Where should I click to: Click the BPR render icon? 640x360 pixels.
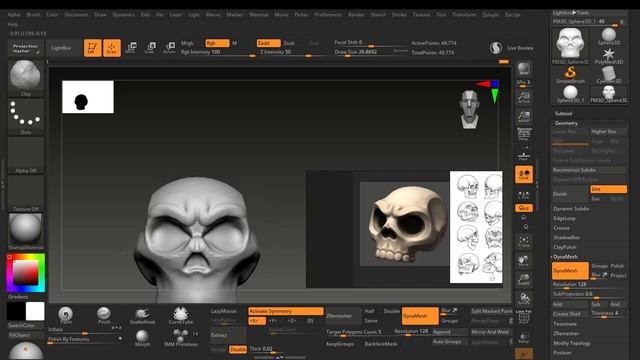[524, 69]
